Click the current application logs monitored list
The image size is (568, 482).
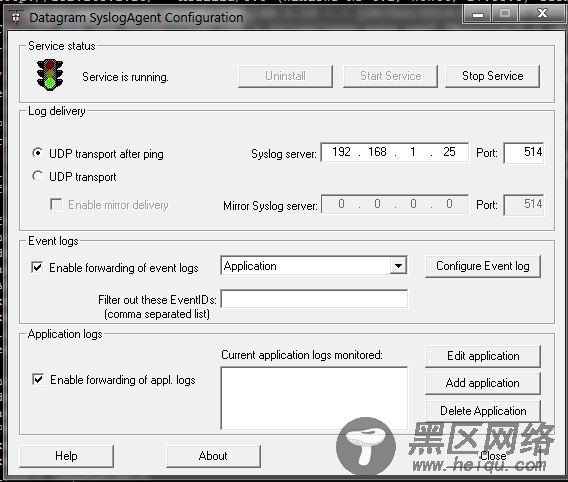(x=314, y=398)
